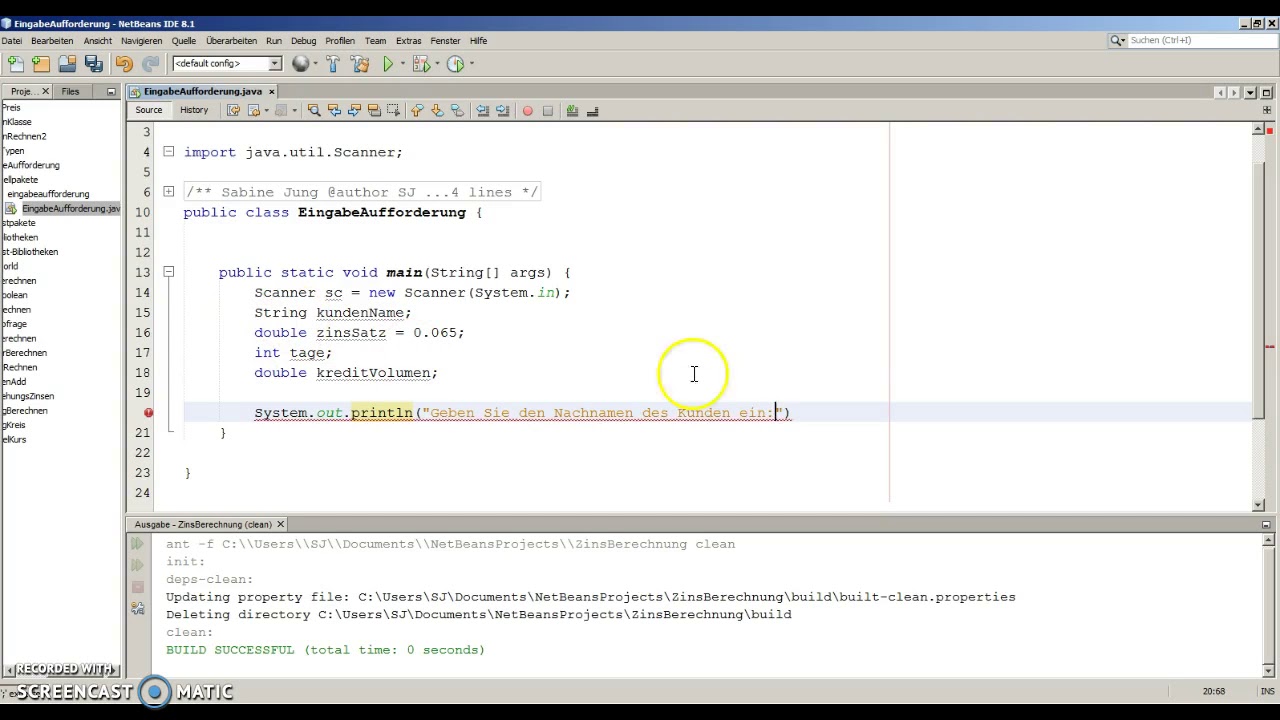Click the Shift Line Right icon
1280x720 pixels.
(x=502, y=111)
